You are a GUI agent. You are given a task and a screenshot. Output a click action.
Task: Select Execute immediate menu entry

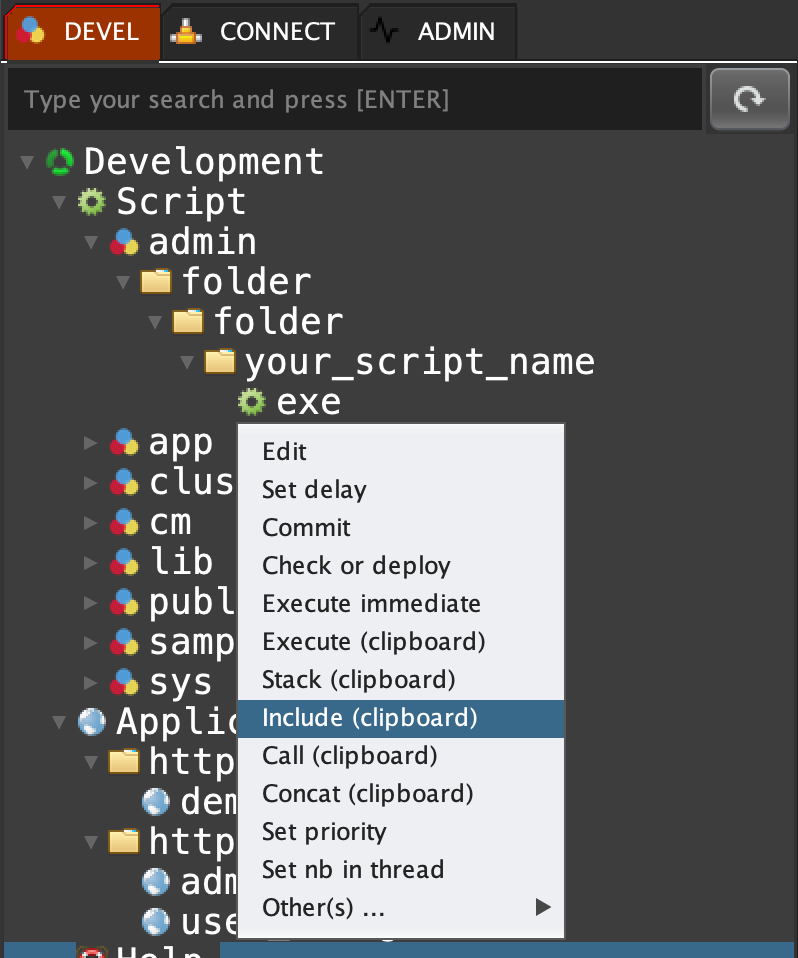tap(371, 604)
